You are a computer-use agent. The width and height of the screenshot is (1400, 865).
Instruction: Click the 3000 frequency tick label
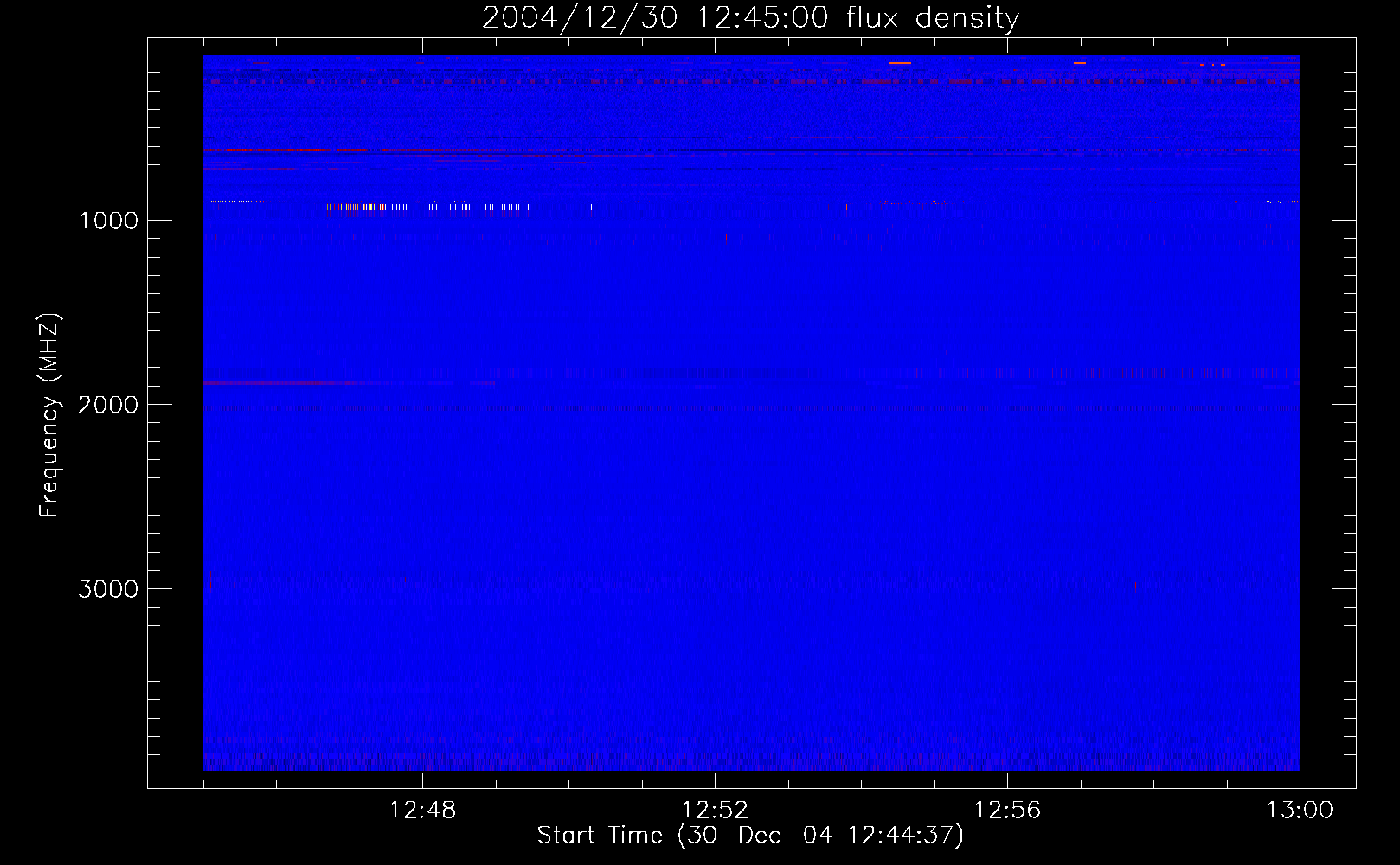tap(108, 589)
